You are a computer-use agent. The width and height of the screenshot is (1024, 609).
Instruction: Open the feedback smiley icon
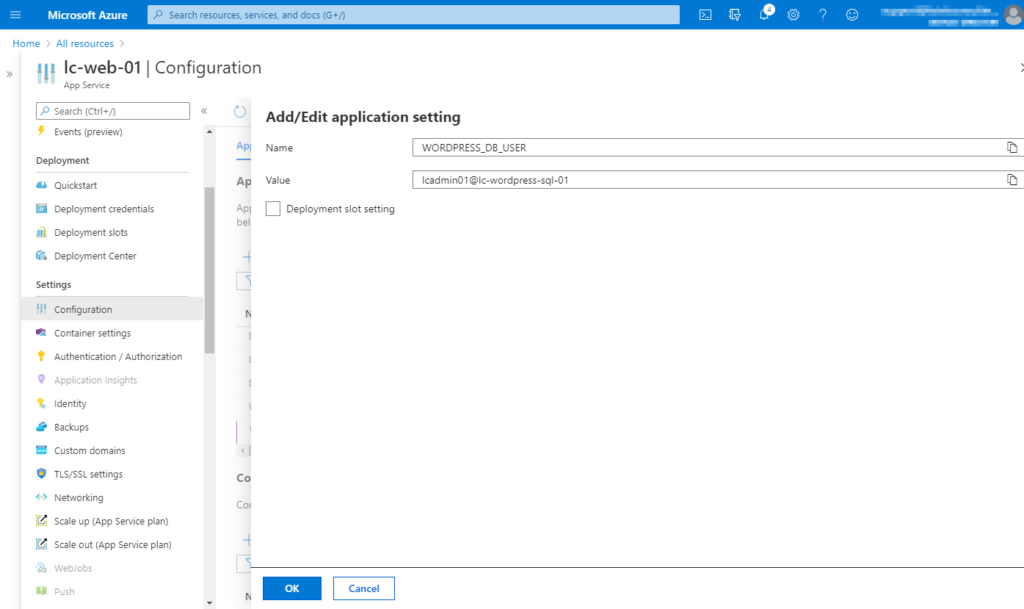(852, 14)
